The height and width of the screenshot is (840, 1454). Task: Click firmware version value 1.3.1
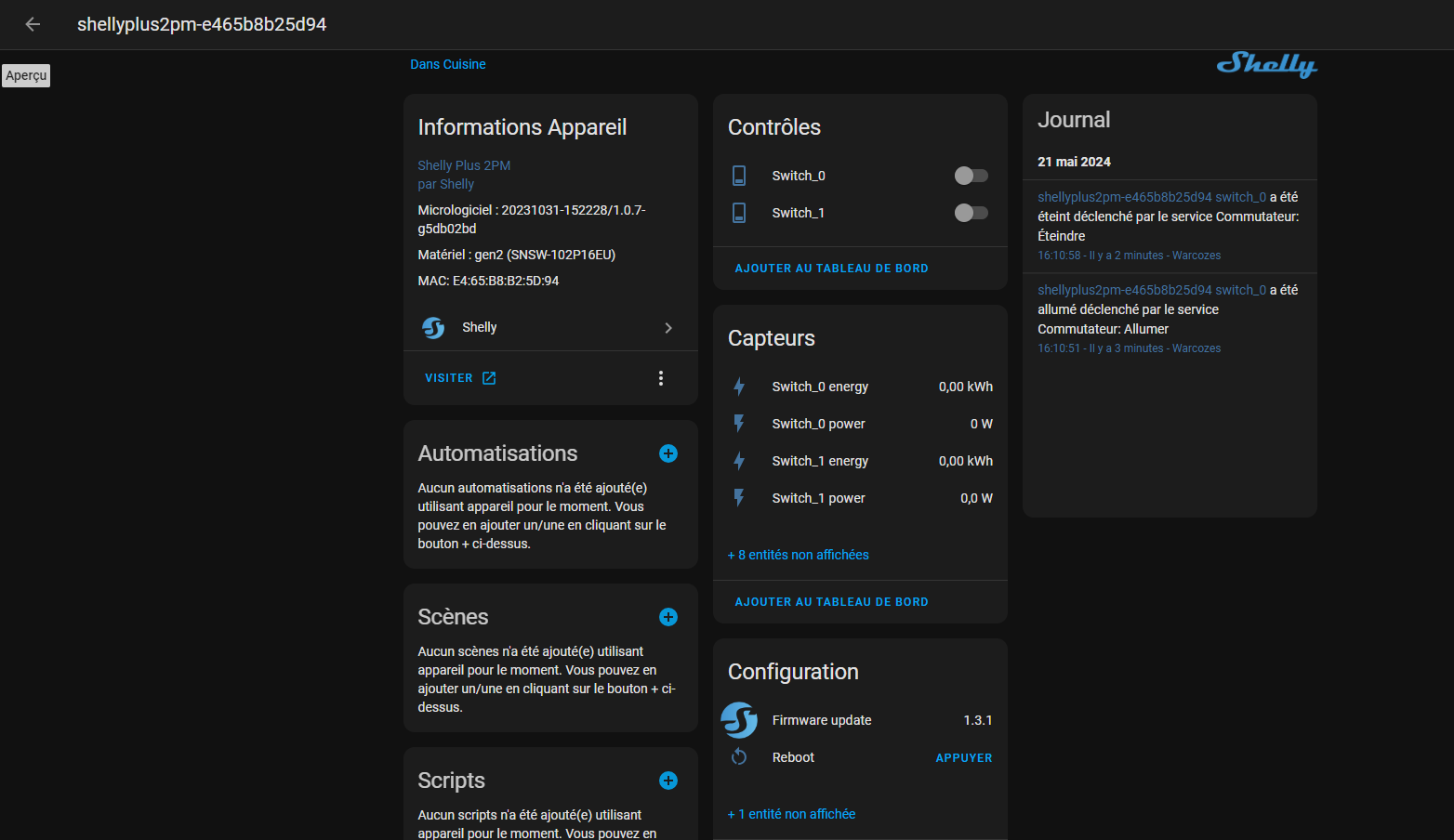click(978, 720)
